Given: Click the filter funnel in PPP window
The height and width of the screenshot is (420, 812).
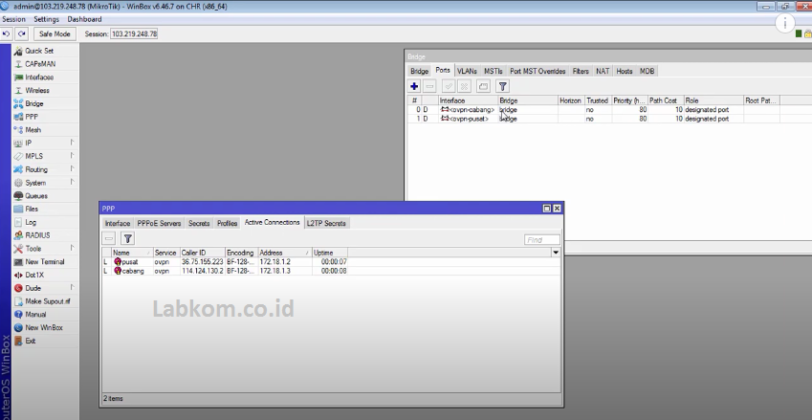Looking at the screenshot, I should coord(128,239).
